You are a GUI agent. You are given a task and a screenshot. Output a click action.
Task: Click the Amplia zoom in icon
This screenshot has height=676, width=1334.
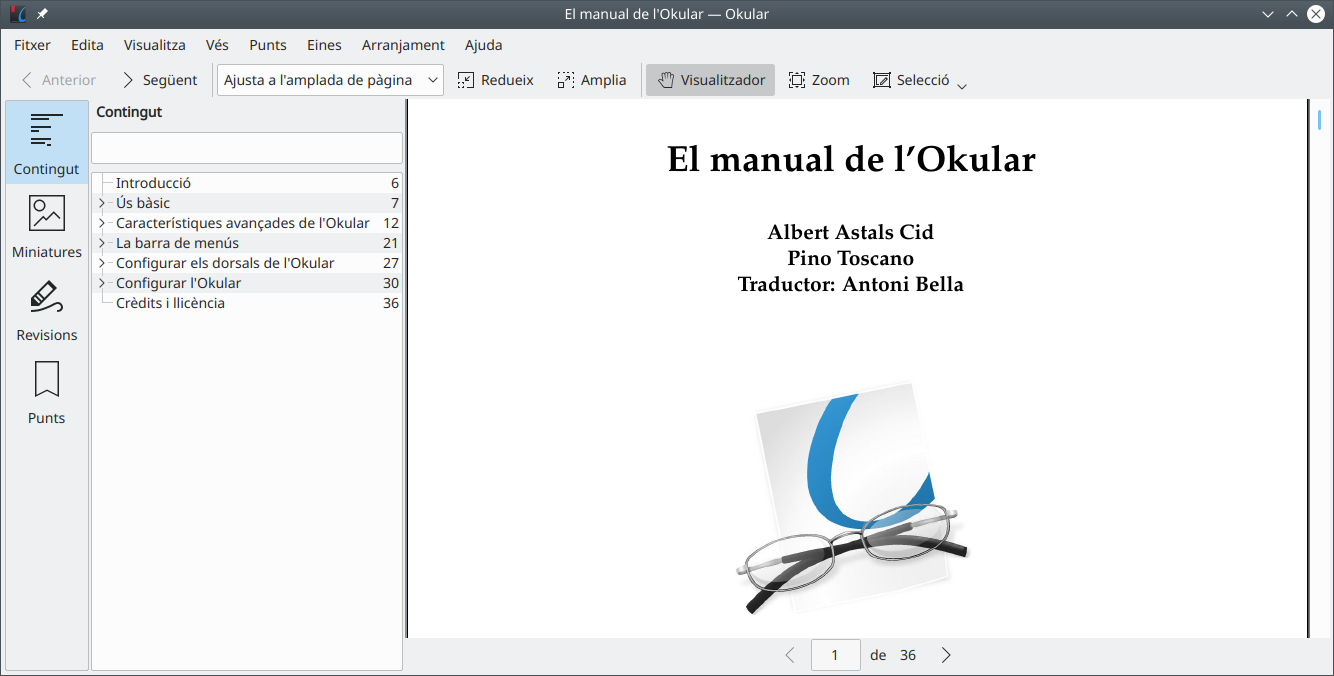tap(566, 80)
